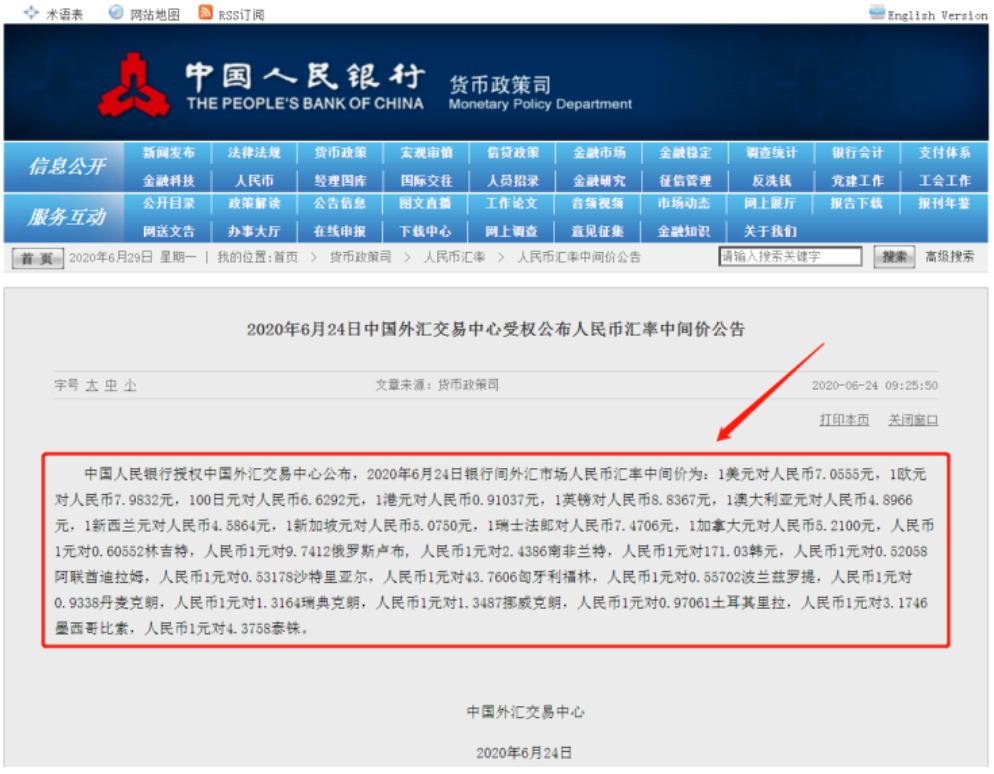Focus the 请输入搜索关键字 search field
The image size is (994, 774).
coord(790,257)
